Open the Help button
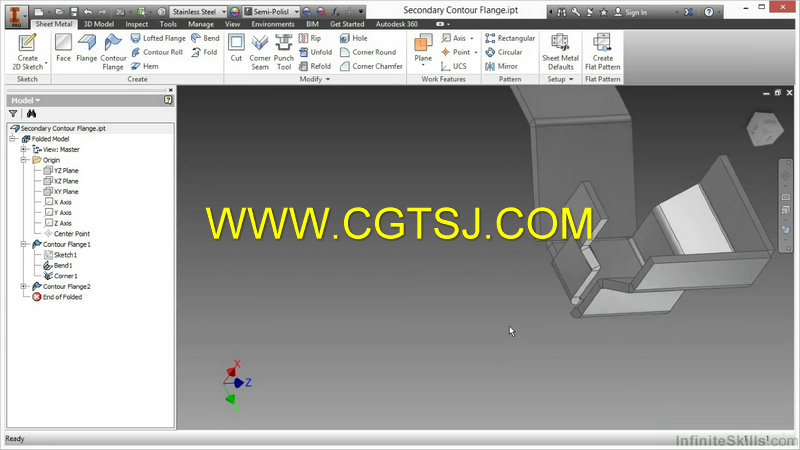The image size is (800, 450). (x=709, y=12)
